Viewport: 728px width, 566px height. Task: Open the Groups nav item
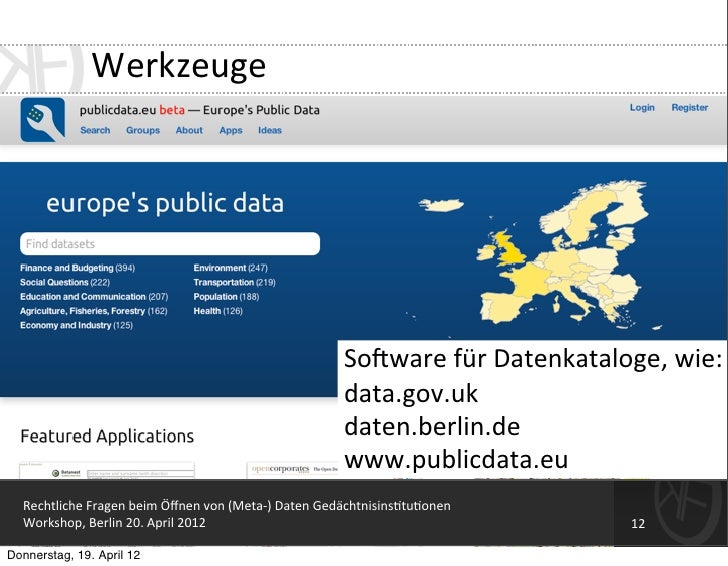(x=143, y=130)
